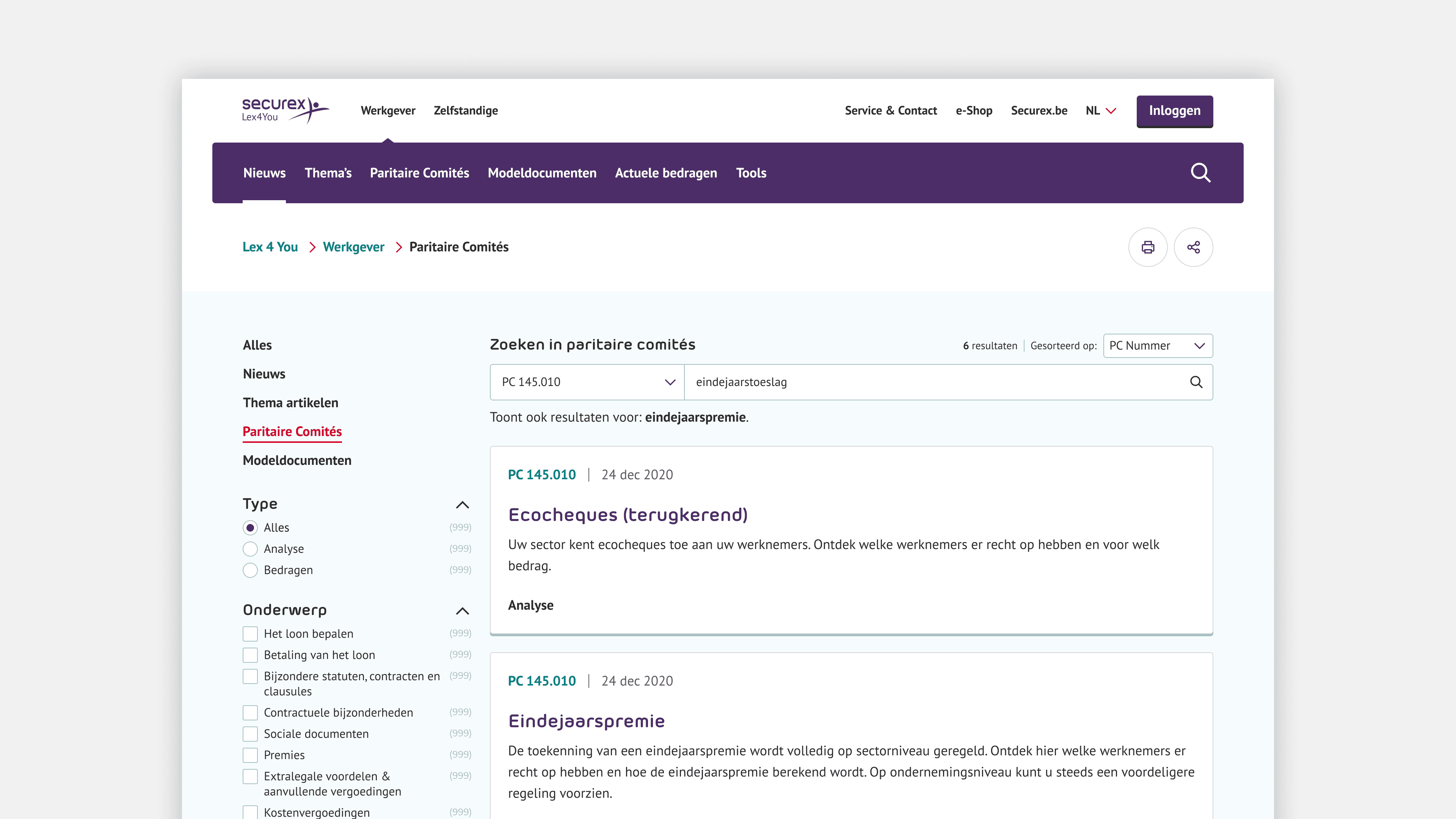Viewport: 1456px width, 819px height.
Task: Check the Het loon bepalen checkbox
Action: coord(250,634)
